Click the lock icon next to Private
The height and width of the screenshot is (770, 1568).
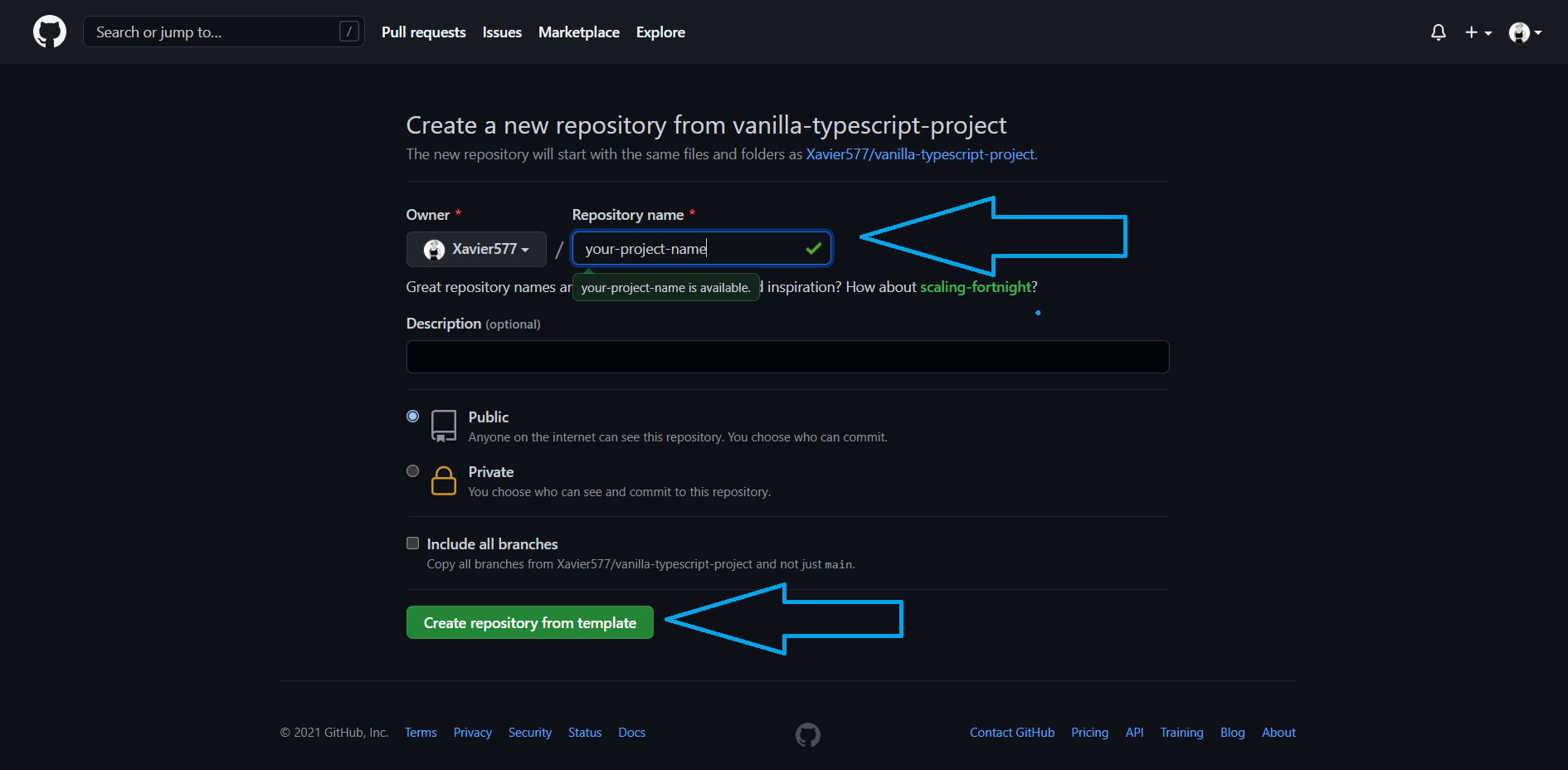click(x=444, y=480)
